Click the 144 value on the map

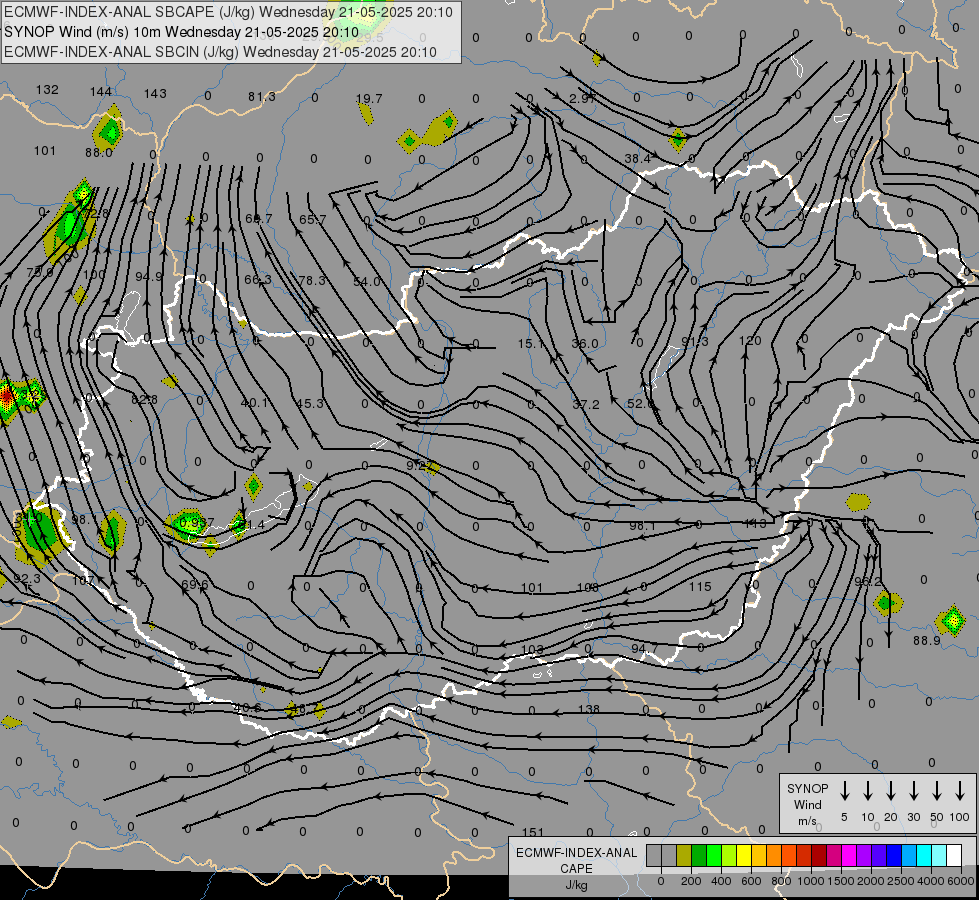pos(101,92)
